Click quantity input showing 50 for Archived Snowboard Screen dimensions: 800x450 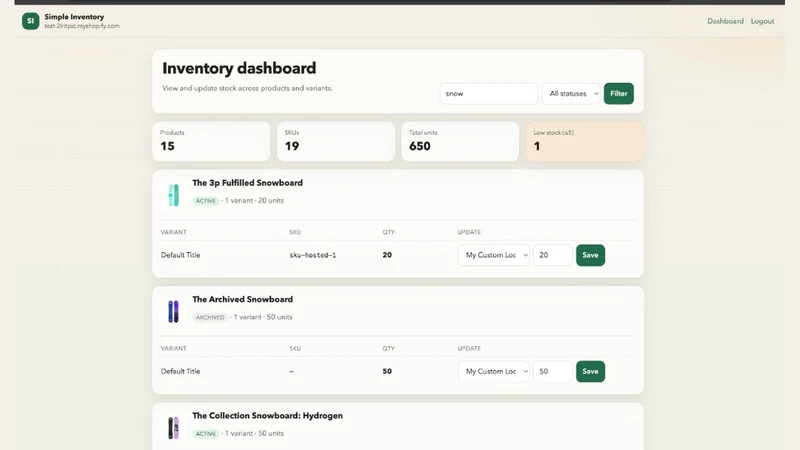(553, 371)
